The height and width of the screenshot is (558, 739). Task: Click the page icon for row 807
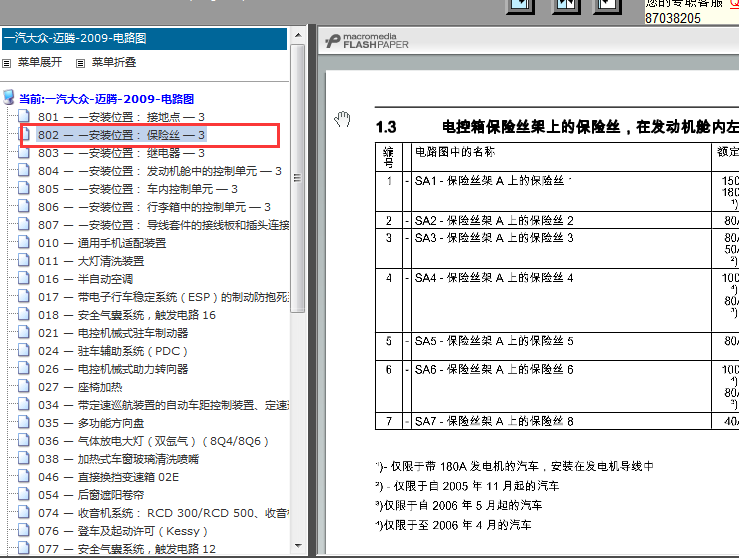click(24, 224)
